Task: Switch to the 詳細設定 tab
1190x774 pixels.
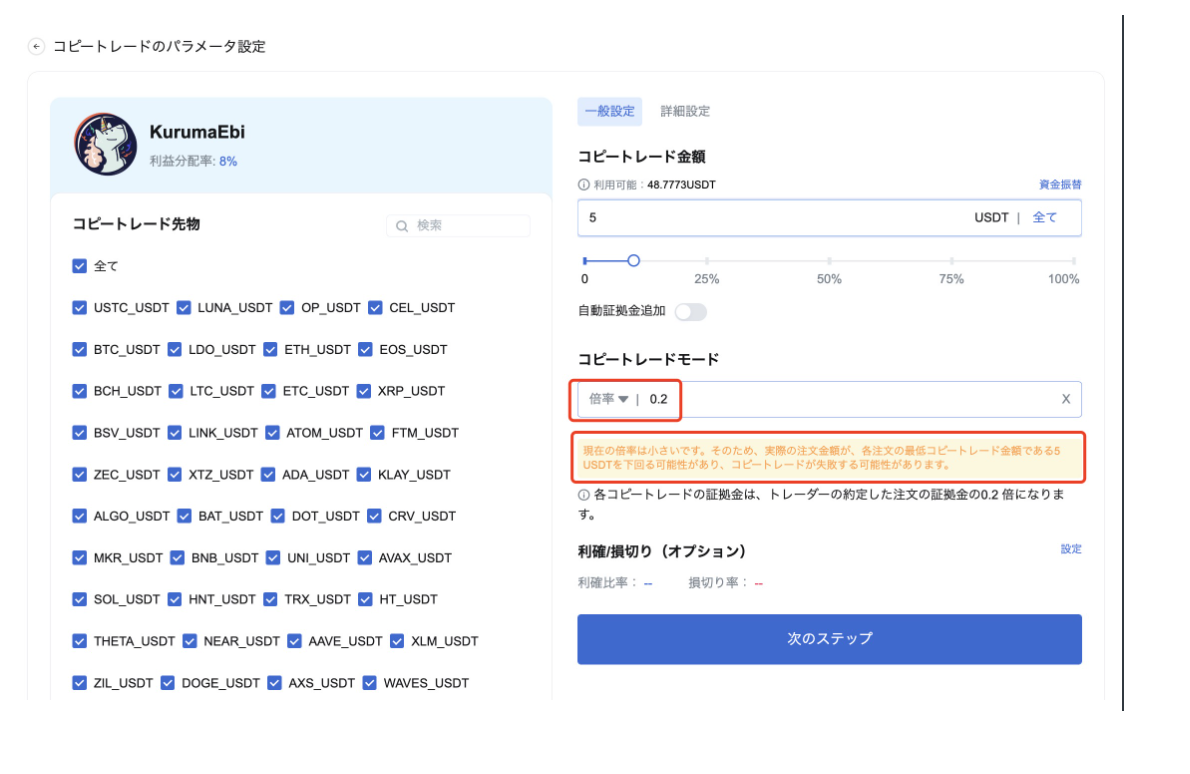Action: 685,112
